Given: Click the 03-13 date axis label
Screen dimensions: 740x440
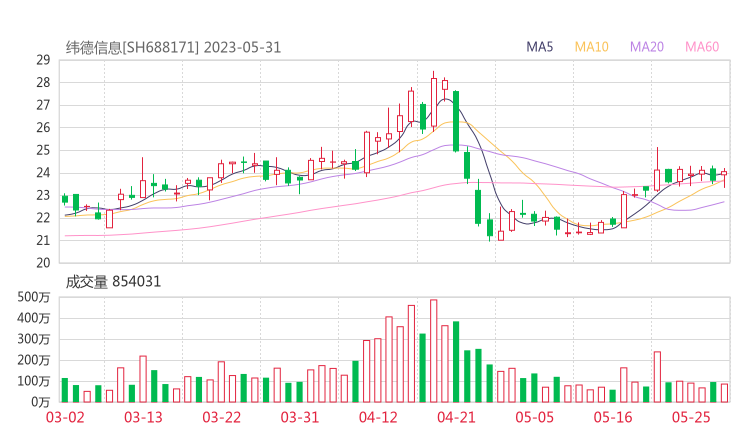Looking at the screenshot, I should (x=143, y=417).
